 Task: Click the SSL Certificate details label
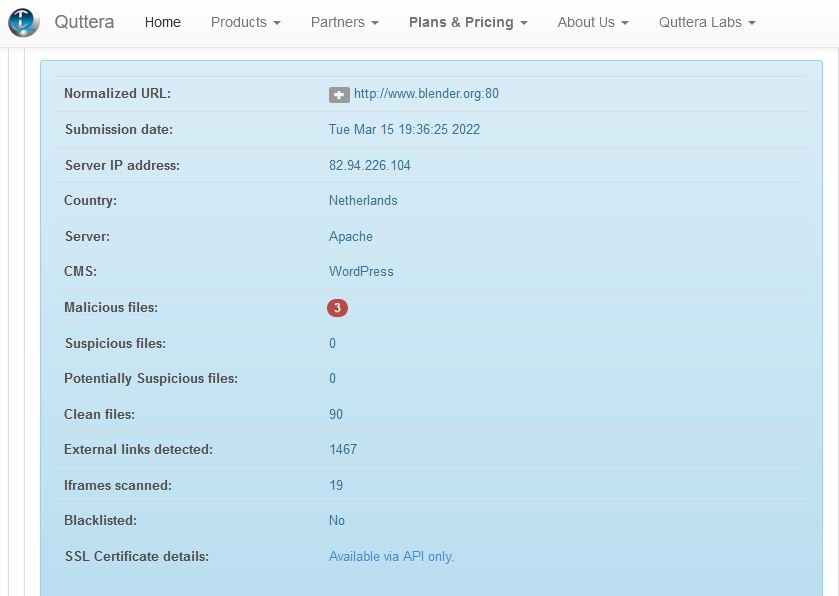click(137, 556)
